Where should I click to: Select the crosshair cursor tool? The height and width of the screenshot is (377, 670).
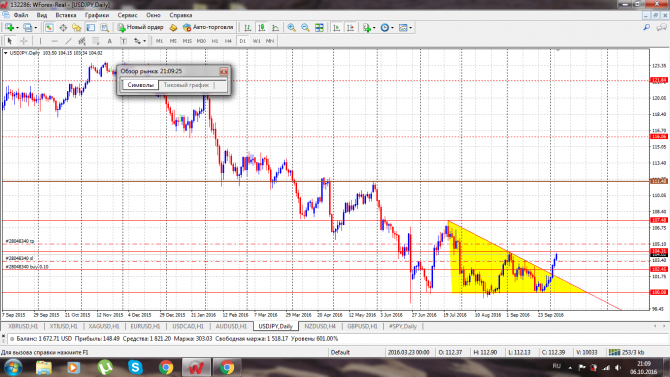point(24,41)
